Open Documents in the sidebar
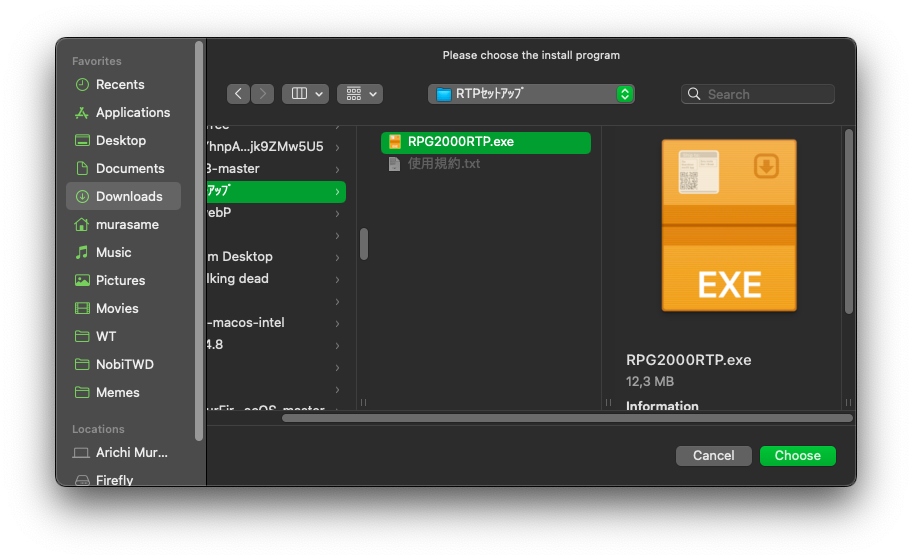The width and height of the screenshot is (912, 560). (x=130, y=169)
